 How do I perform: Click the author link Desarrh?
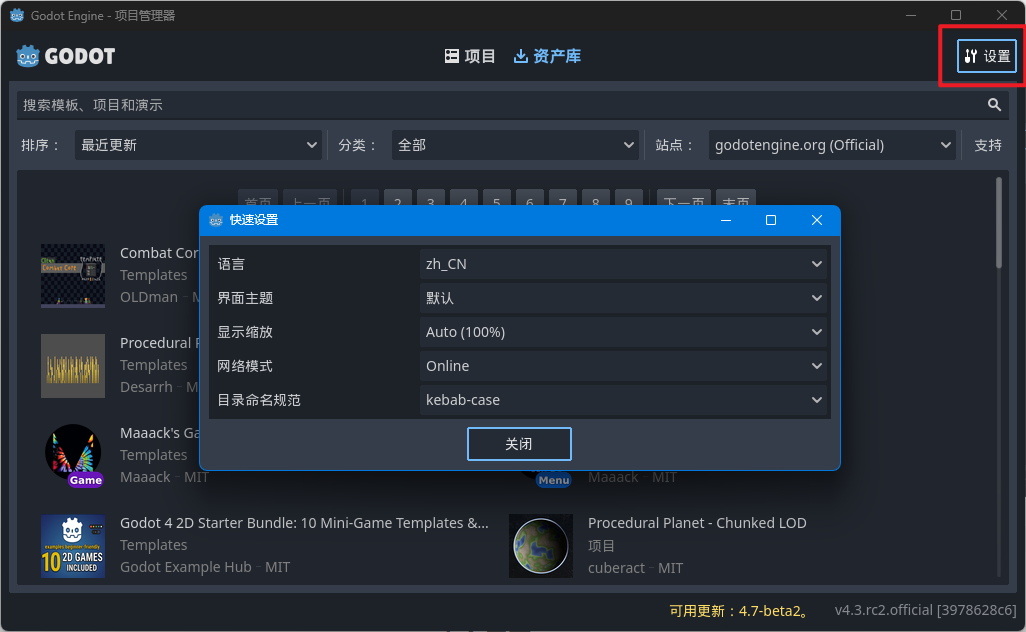tap(146, 387)
